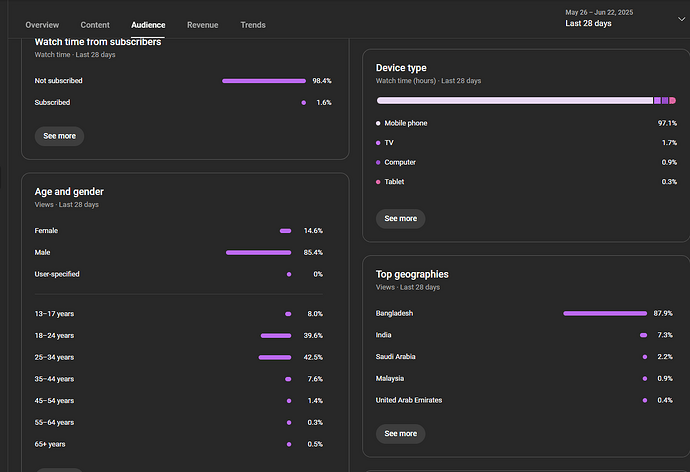The height and width of the screenshot is (472, 690).
Task: Click the 25–34 years bar
Action: [x=275, y=358]
